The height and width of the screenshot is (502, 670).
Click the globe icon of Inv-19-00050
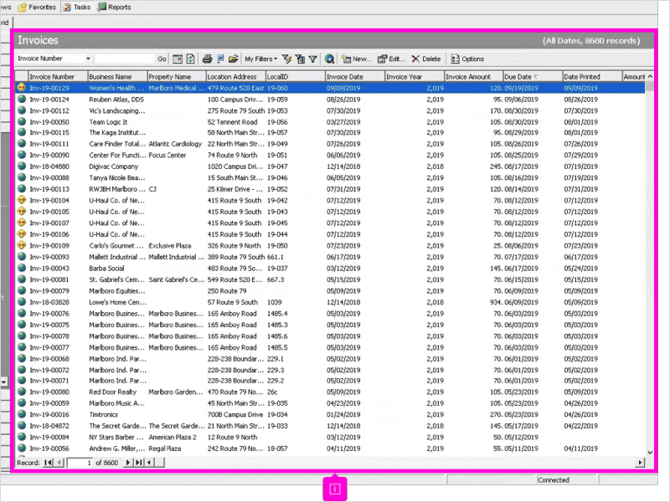(21, 121)
